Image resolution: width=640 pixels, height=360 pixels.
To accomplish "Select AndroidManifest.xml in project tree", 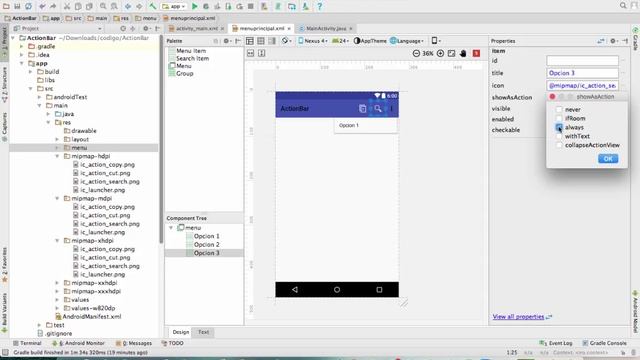I will [91, 317].
